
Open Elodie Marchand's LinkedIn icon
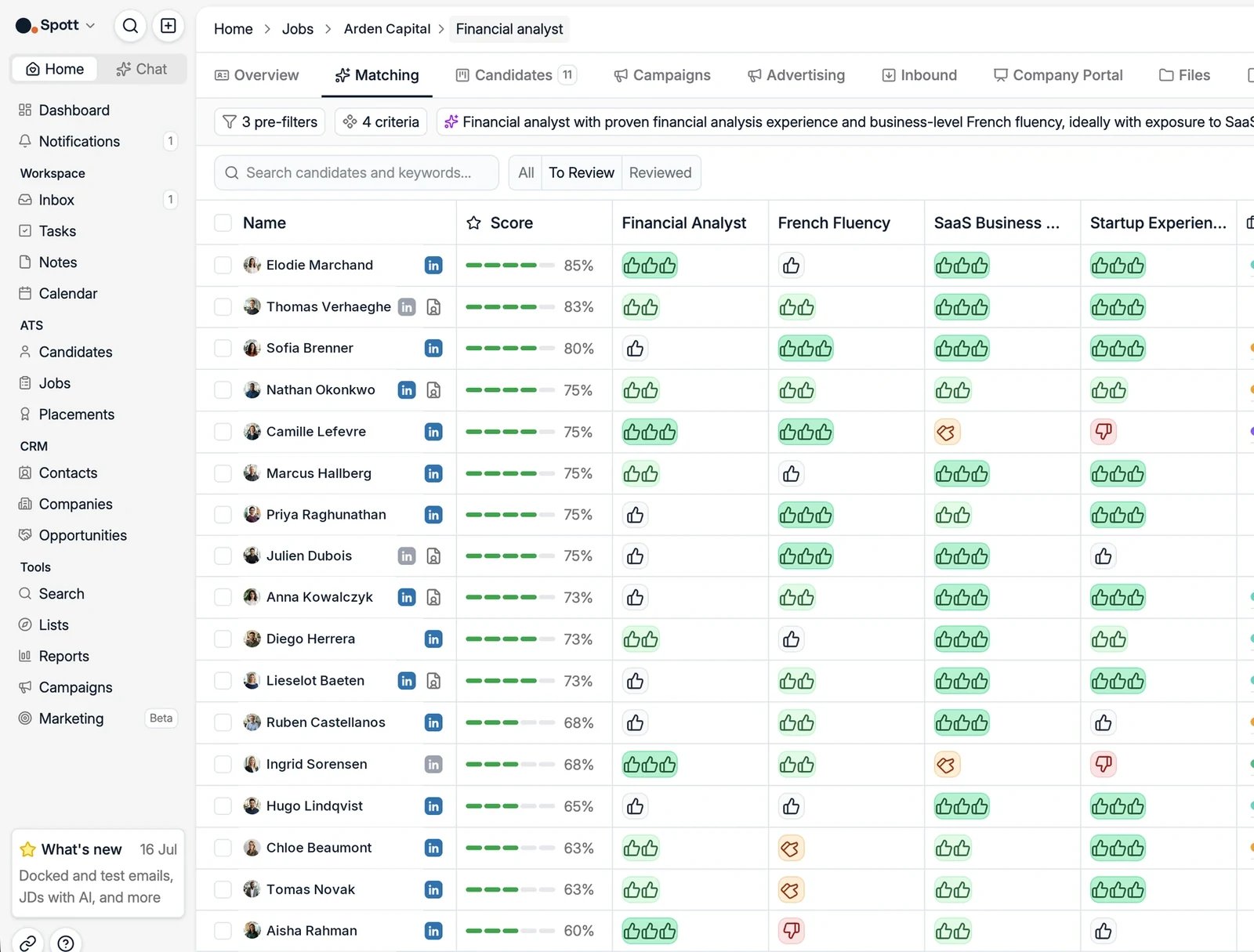[433, 266]
